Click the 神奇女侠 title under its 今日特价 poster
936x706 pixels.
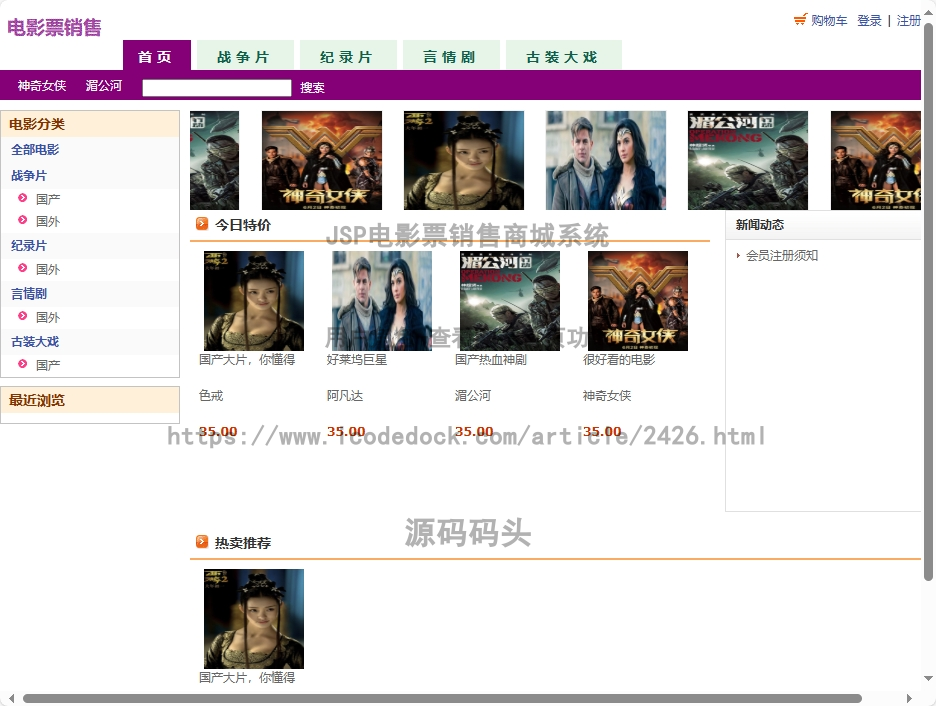click(607, 395)
